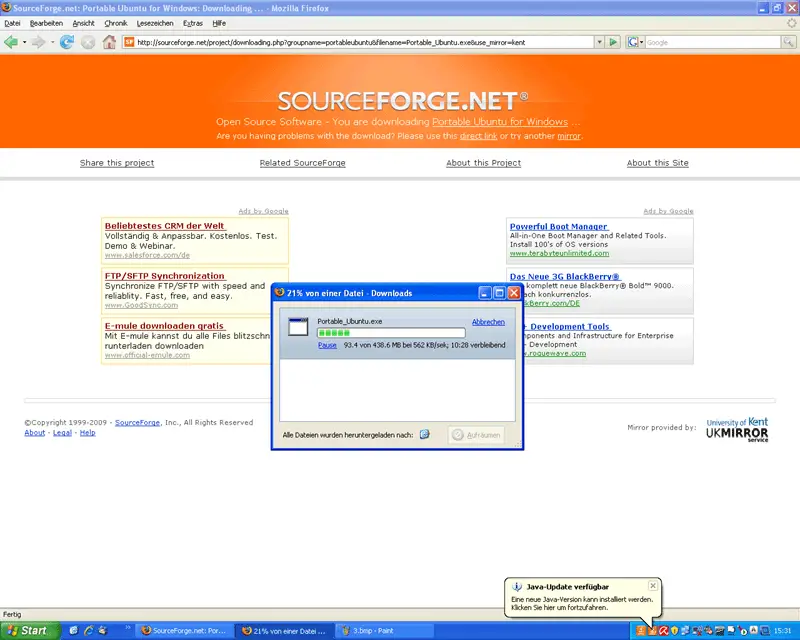Open the search engine selector dropdown arrow
Image resolution: width=800 pixels, height=640 pixels.
641,42
